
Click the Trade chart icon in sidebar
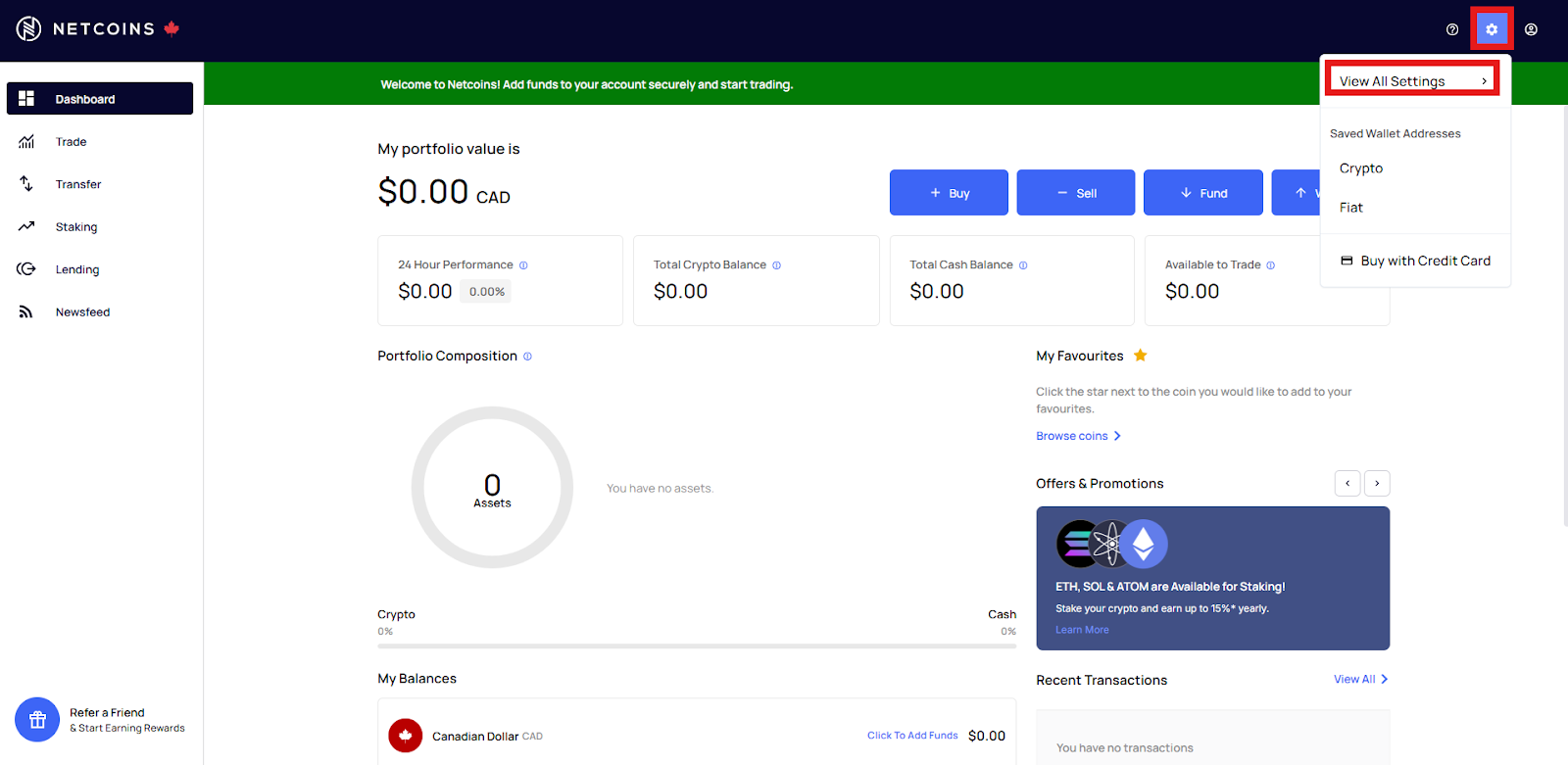[26, 142]
